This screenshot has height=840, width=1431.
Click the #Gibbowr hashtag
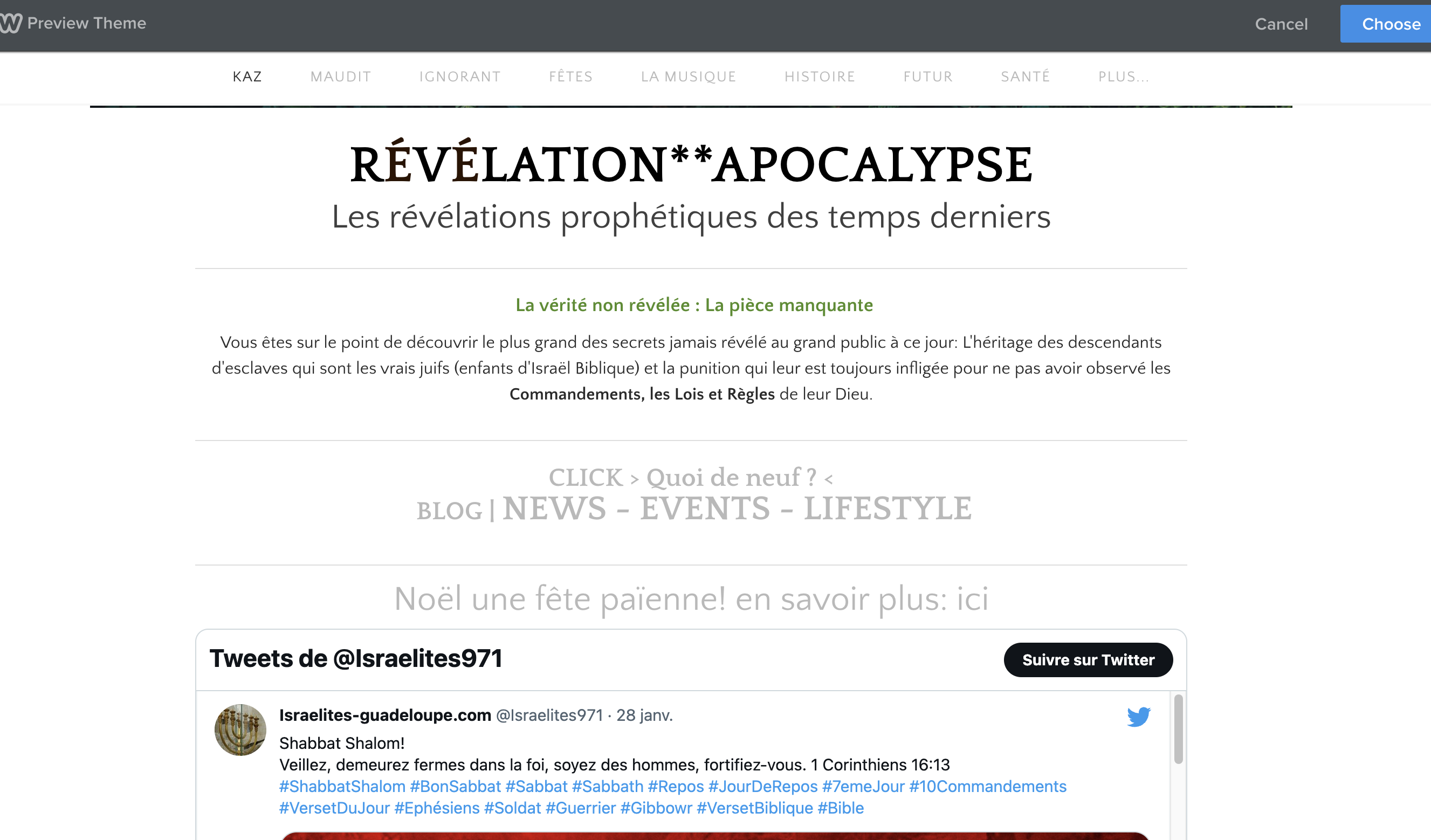pos(656,808)
